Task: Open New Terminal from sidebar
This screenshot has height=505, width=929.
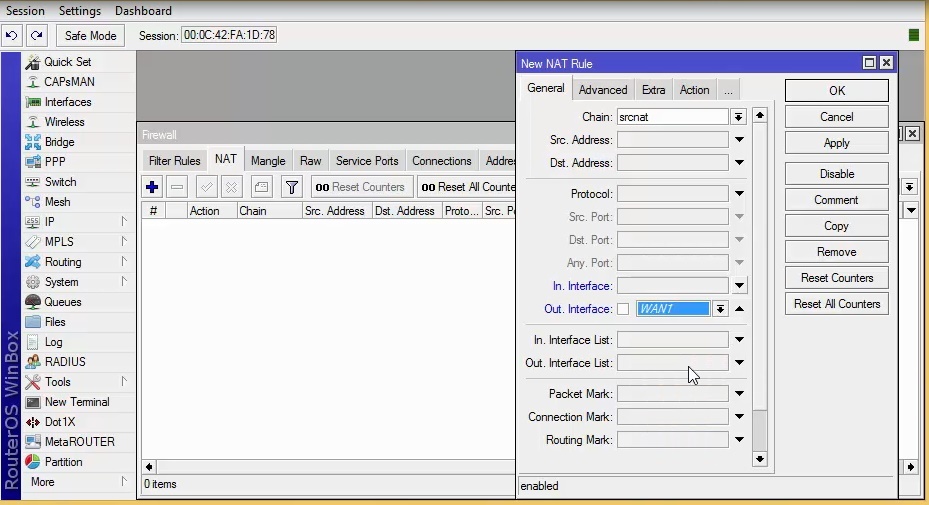Action: [76, 402]
